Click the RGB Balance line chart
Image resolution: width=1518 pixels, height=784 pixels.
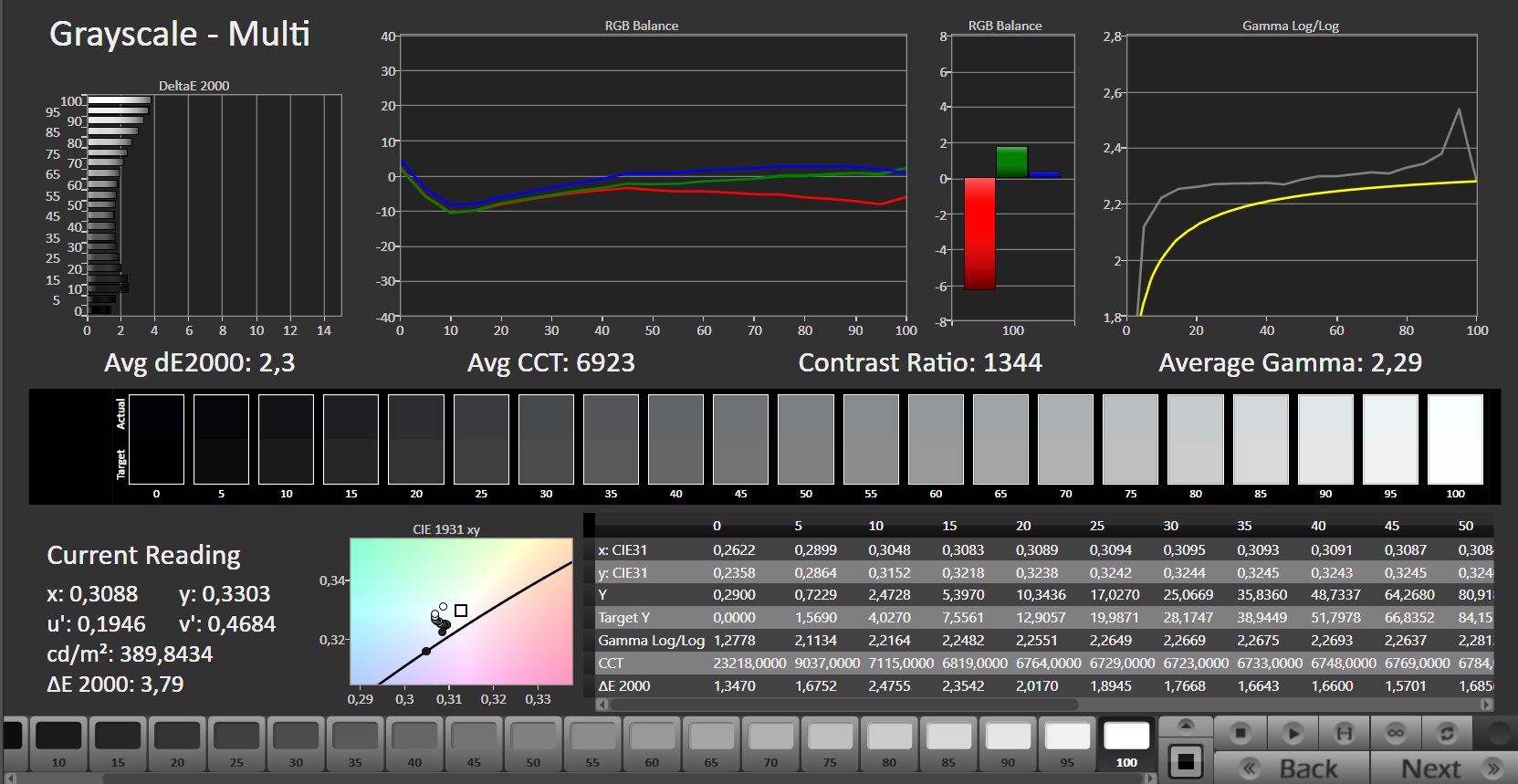[653, 176]
